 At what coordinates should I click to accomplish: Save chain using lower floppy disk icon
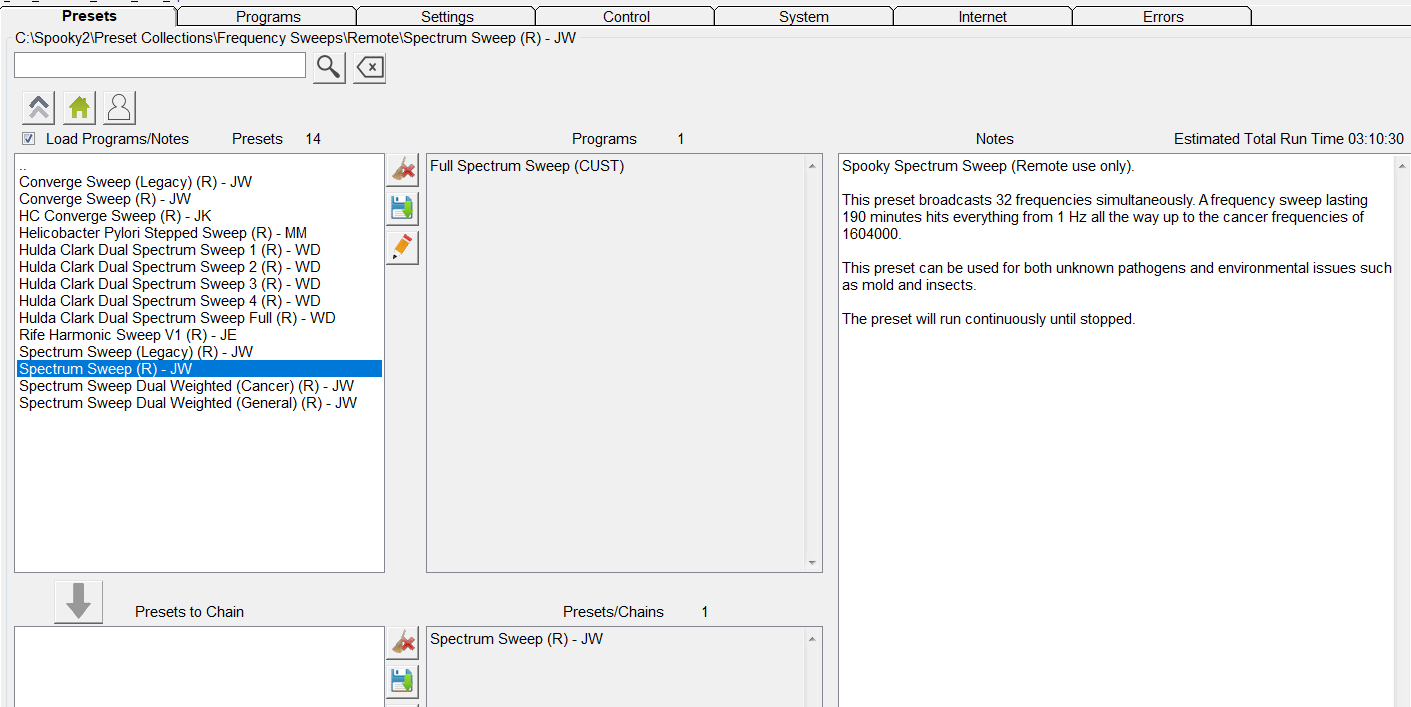click(402, 681)
